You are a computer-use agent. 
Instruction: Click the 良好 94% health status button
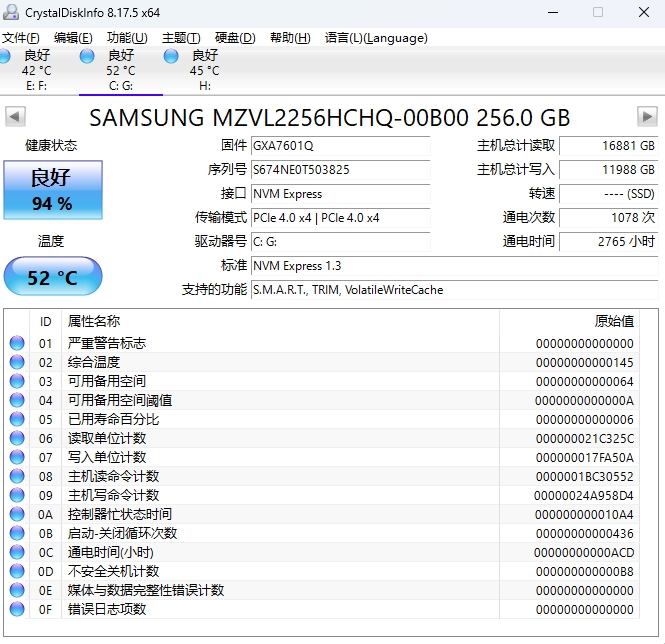pos(52,190)
